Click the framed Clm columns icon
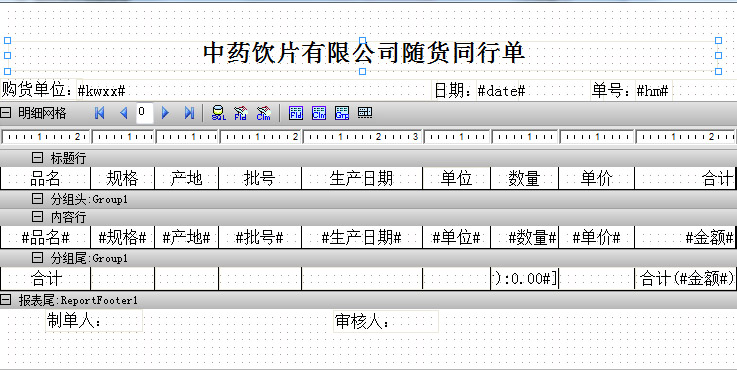The height and width of the screenshot is (370, 737). (319, 113)
